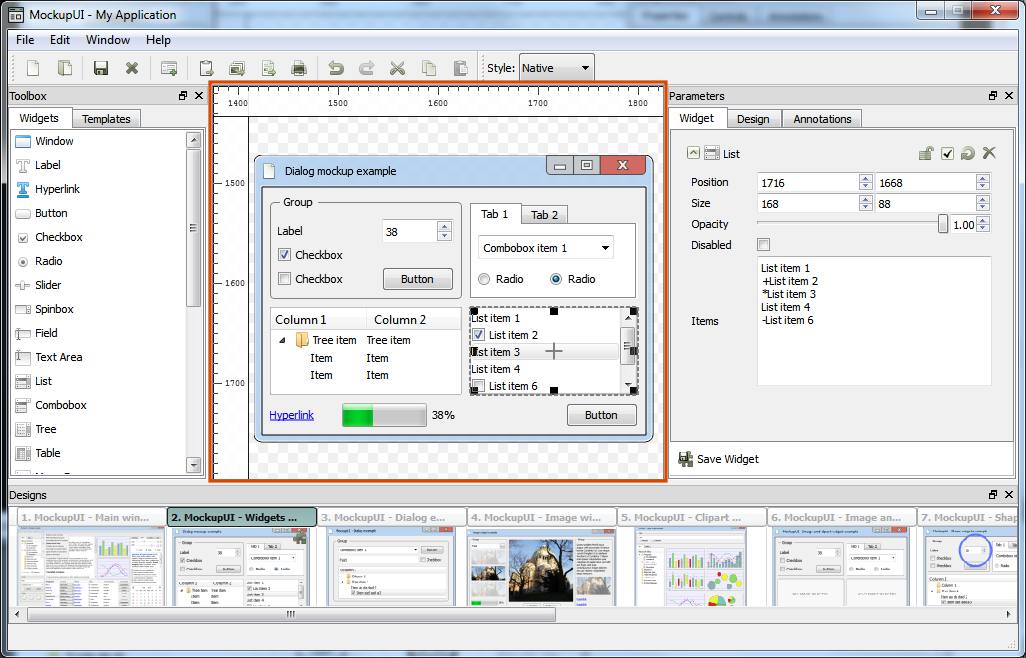Click the clipboard-with-green-arrow toolbar icon
This screenshot has height=658, width=1026.
pos(205,68)
